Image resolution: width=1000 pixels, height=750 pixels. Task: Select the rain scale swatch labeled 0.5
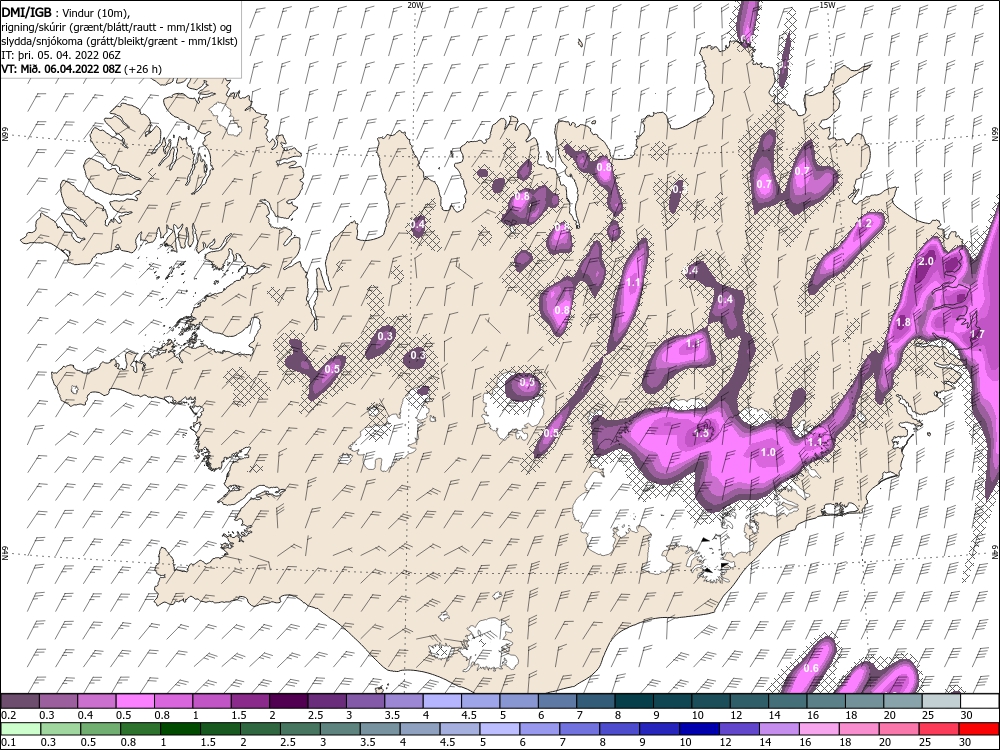click(100, 729)
